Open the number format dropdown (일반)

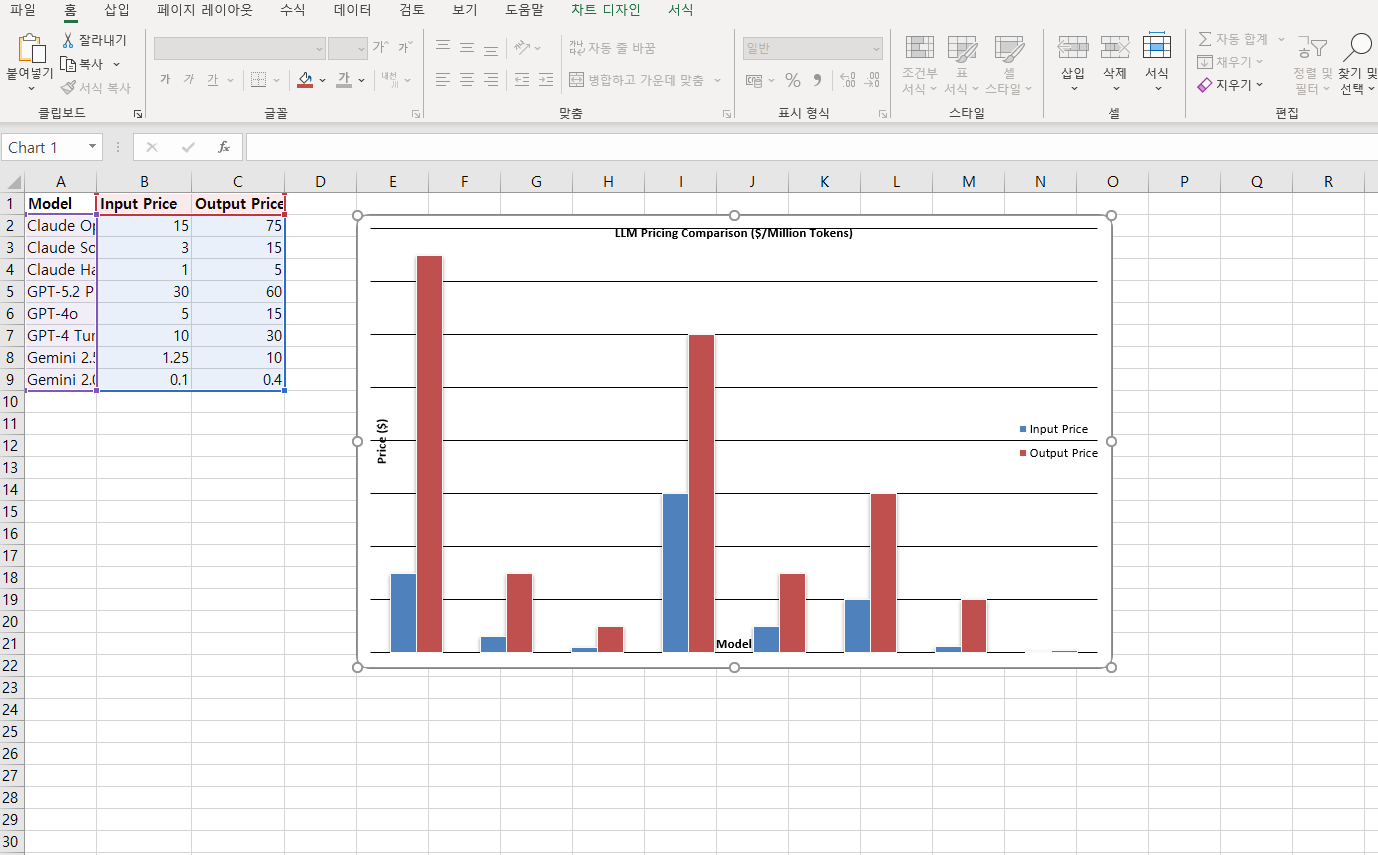point(813,48)
